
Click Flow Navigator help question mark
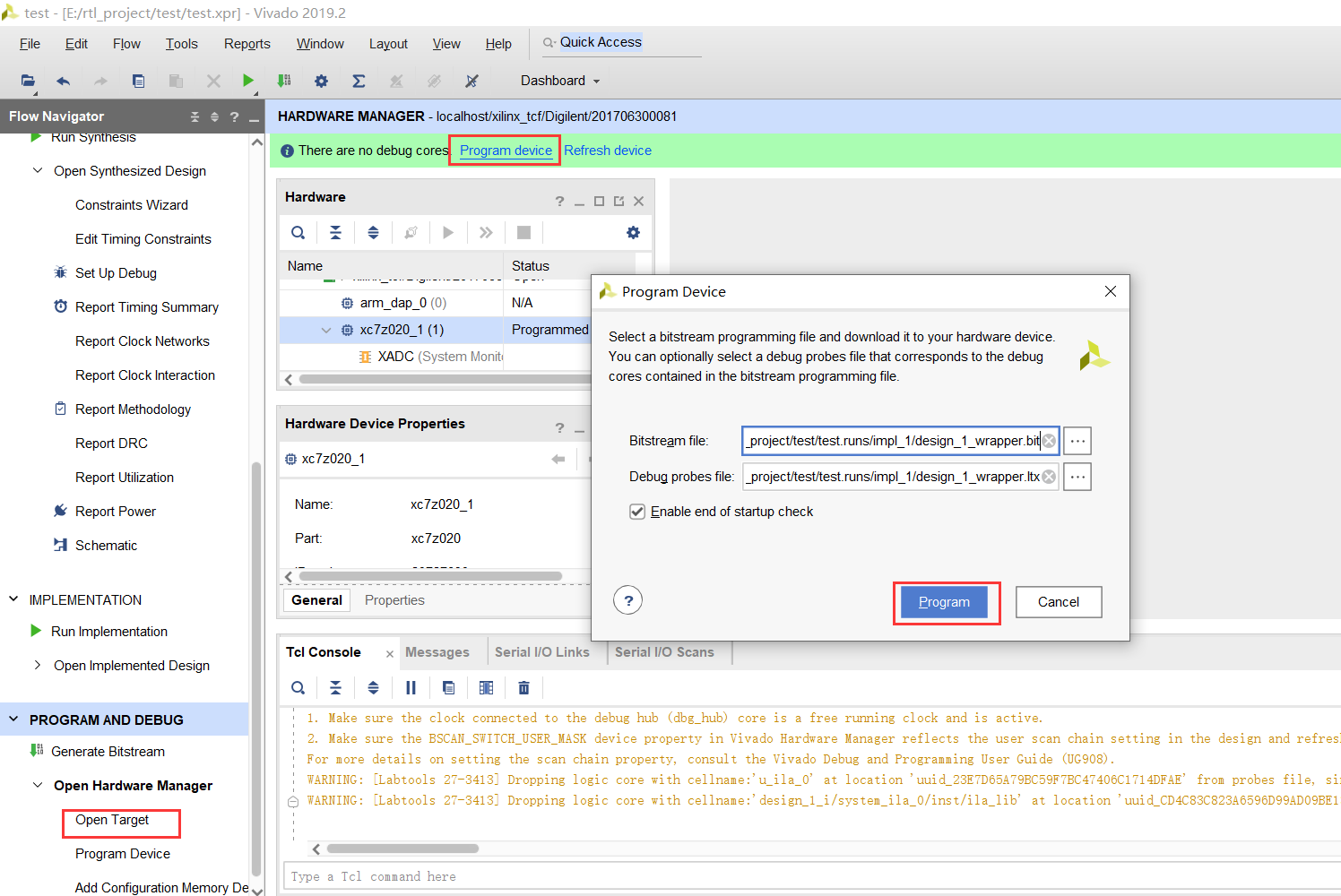pos(234,116)
